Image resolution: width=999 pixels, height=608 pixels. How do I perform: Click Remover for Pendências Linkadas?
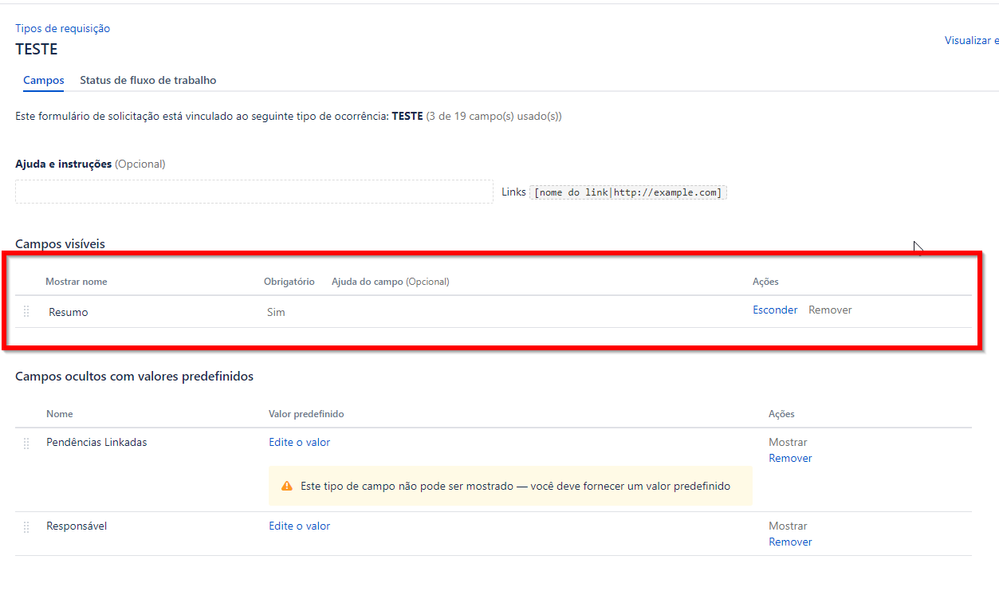point(790,458)
